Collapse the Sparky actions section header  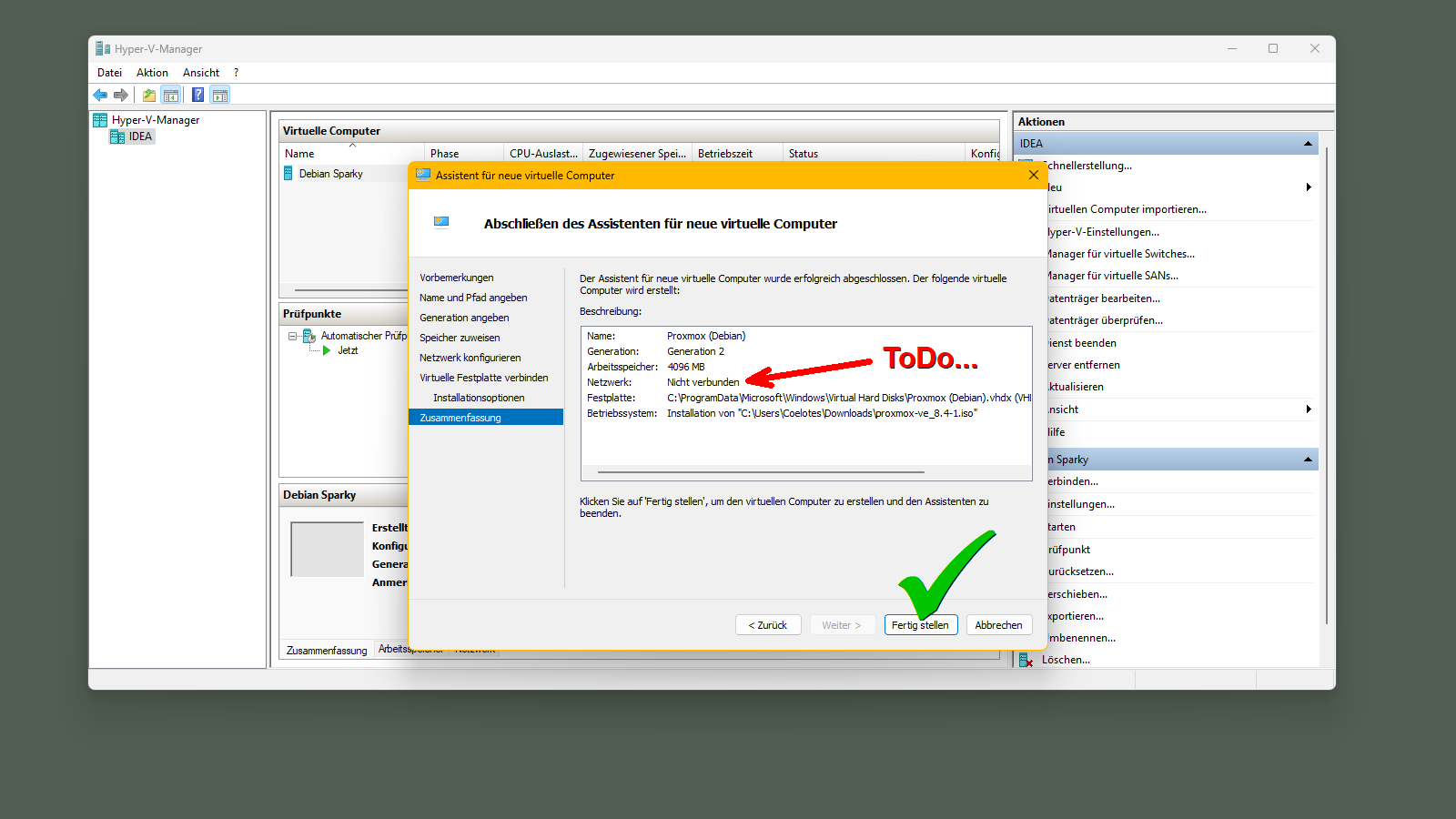1308,460
